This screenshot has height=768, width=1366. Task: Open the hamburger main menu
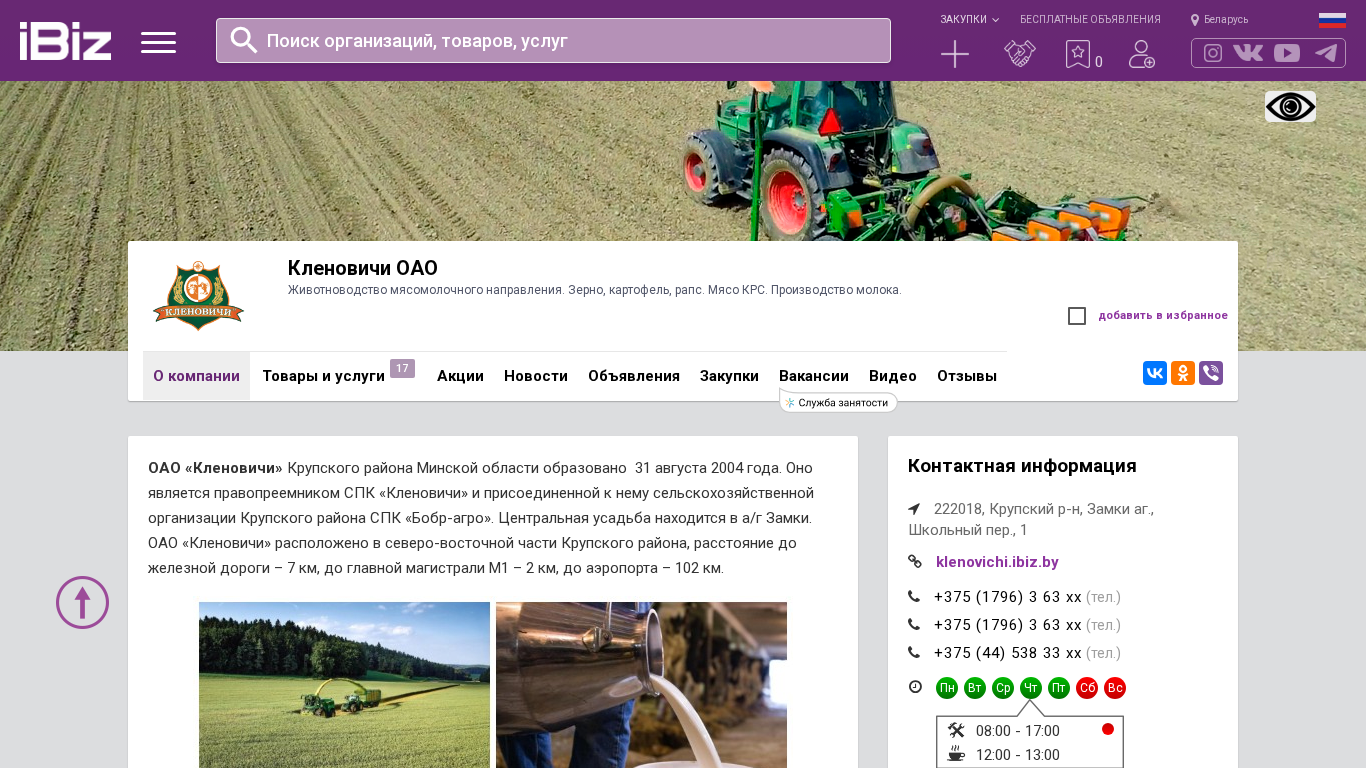[158, 42]
